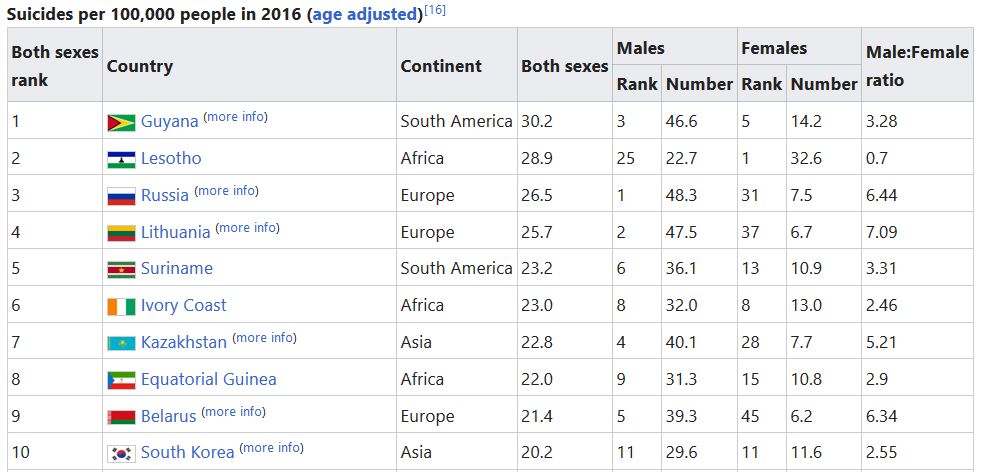Open citation reference 16

435,10
